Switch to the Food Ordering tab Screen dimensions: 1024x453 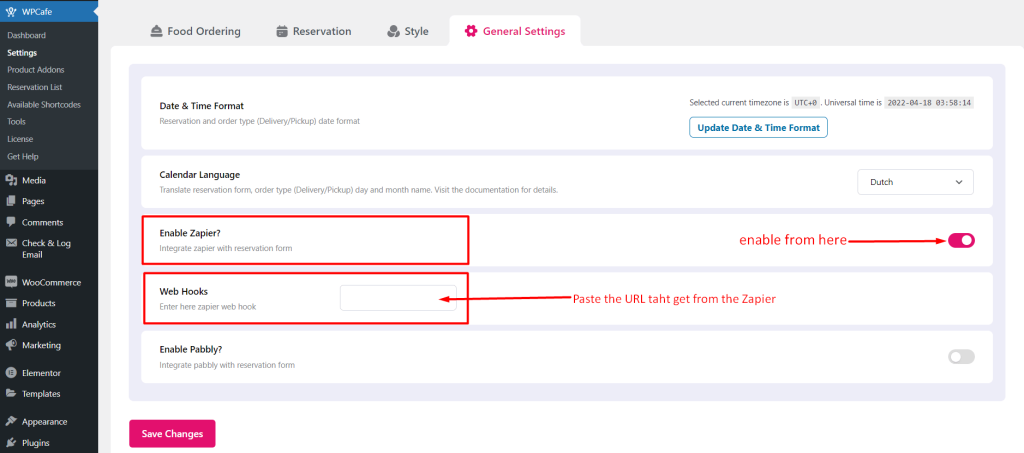195,31
